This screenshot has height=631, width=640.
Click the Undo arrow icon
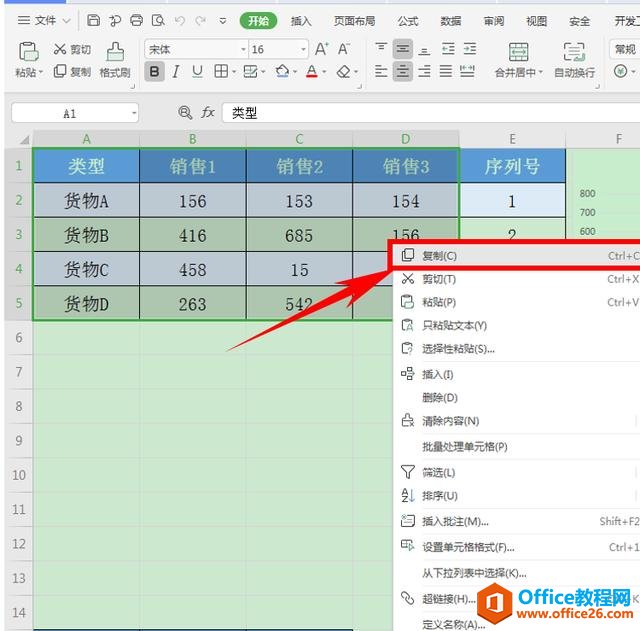pyautogui.click(x=180, y=20)
